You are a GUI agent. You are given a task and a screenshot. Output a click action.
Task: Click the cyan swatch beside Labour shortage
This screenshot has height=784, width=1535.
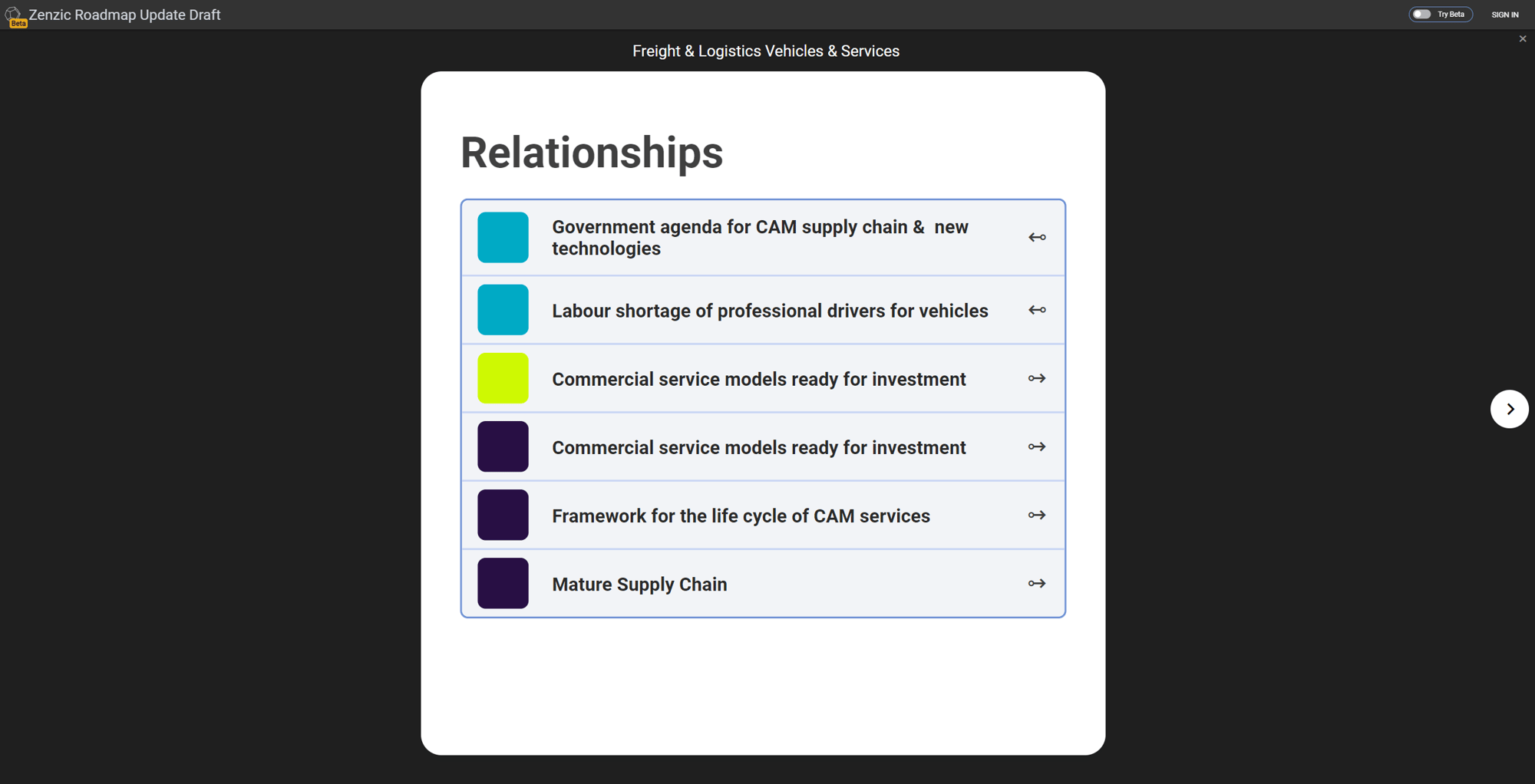coord(503,310)
